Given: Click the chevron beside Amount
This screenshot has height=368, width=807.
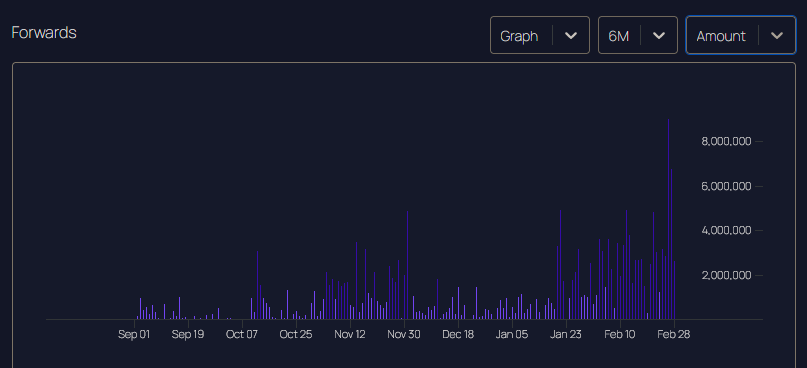Looking at the screenshot, I should pyautogui.click(x=777, y=36).
